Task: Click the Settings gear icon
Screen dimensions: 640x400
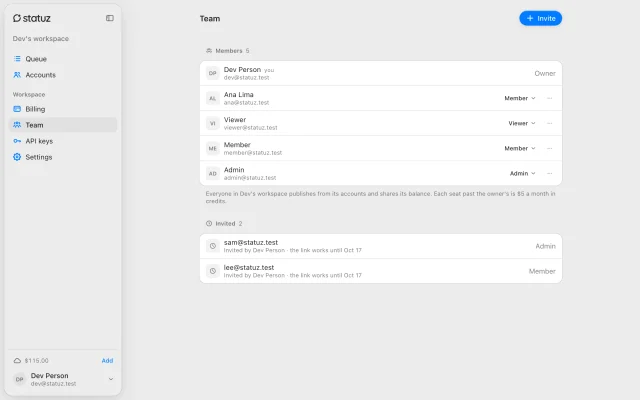Action: click(17, 157)
